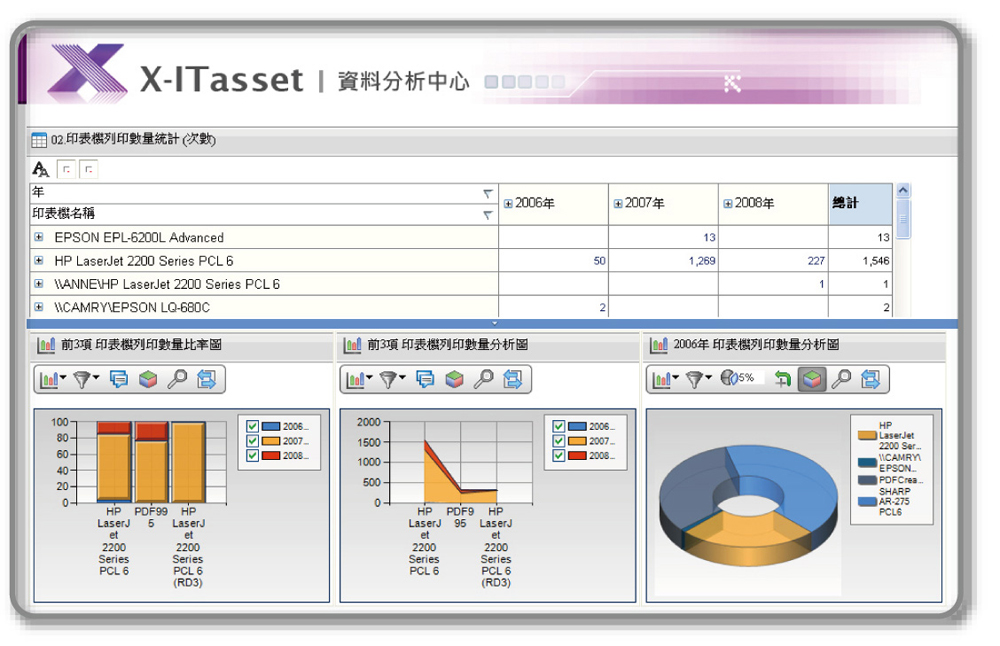Click data labels icon in the ratio chart toolbar
The height and width of the screenshot is (646, 1000).
coord(119,379)
